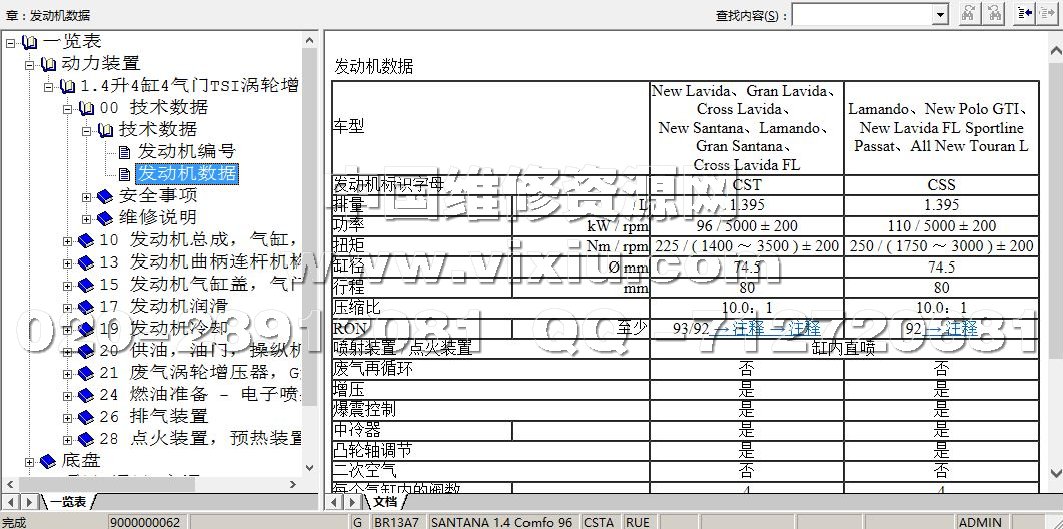Expand the 19 发动机冷却 tree node
Screen dimensions: 1063x529
click(68, 328)
